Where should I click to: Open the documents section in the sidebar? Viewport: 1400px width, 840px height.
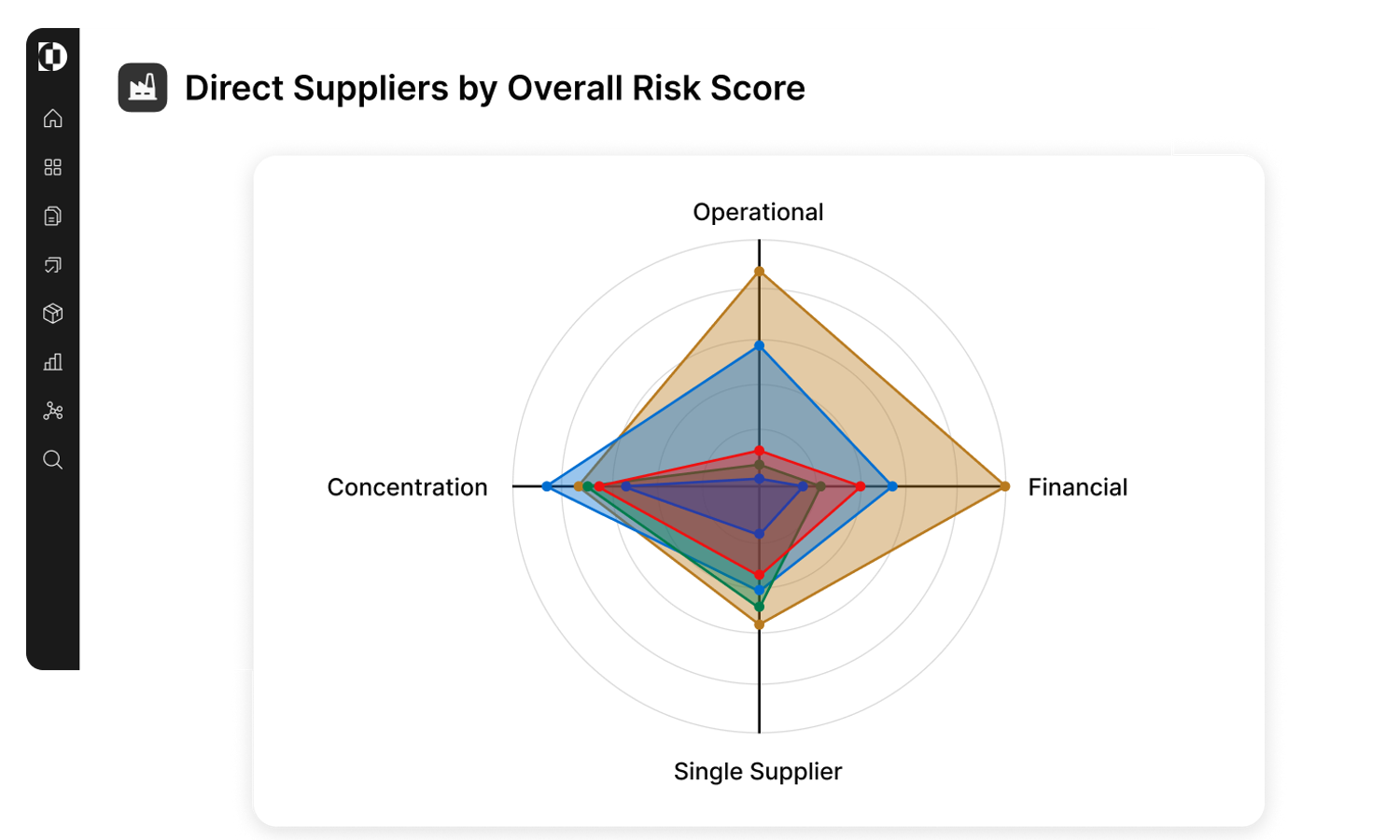(x=52, y=216)
